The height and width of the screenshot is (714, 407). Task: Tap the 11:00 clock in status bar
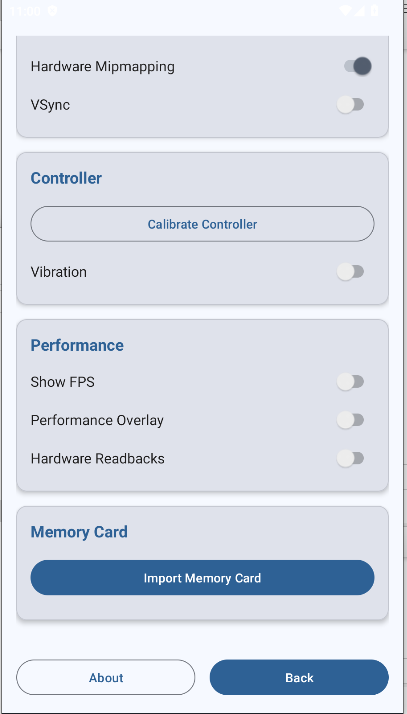(25, 11)
